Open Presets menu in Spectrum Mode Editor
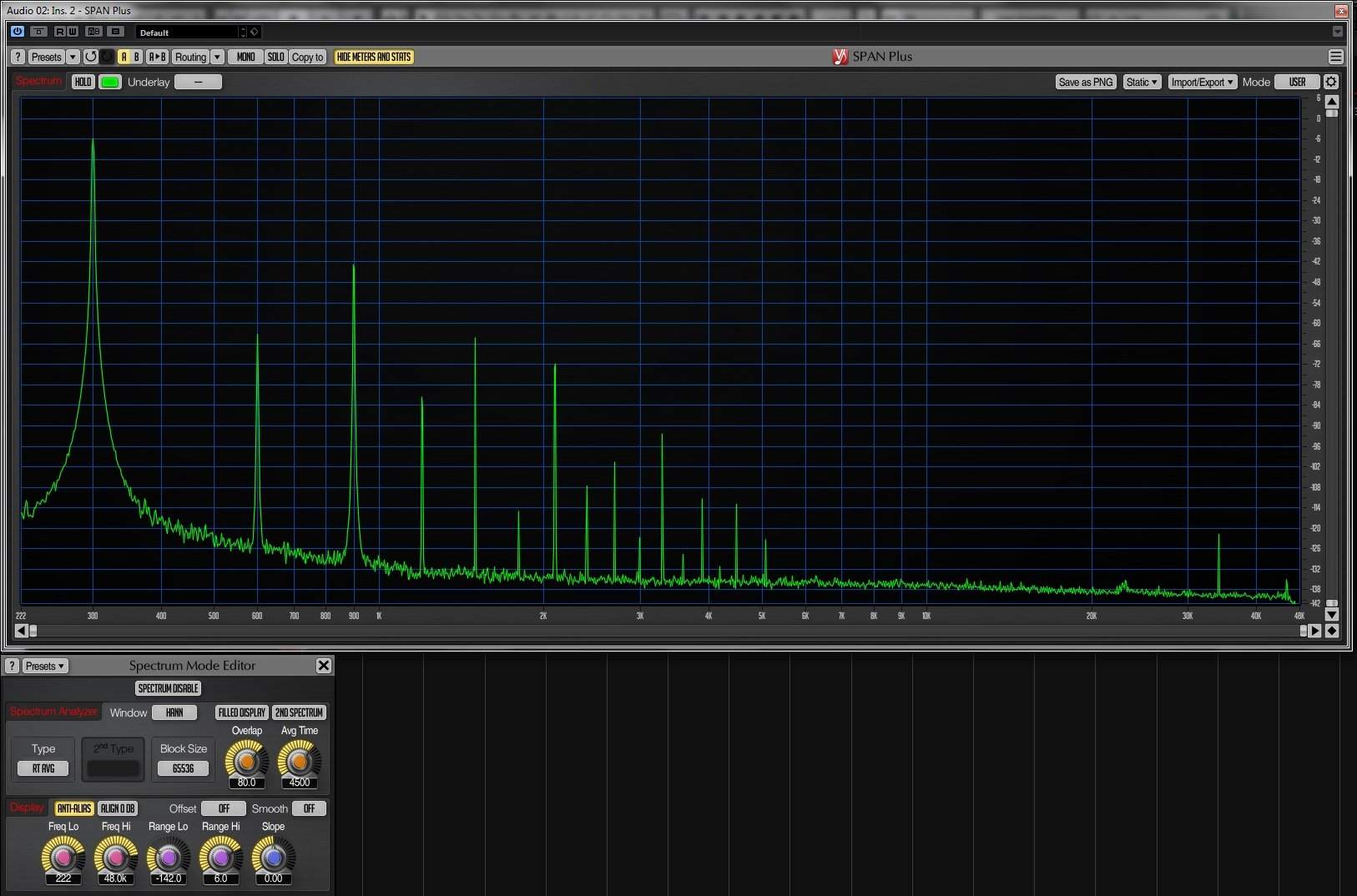Screen dimensions: 1357x896 point(44,666)
